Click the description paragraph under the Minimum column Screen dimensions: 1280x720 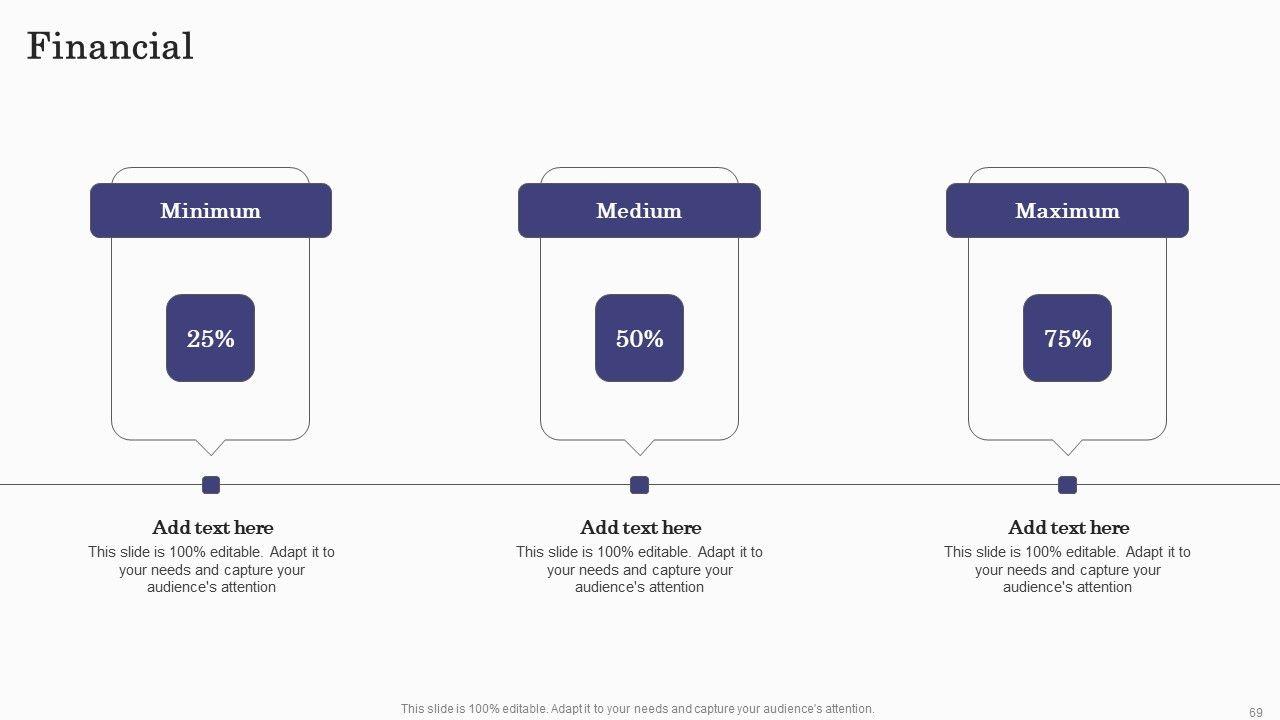point(211,570)
